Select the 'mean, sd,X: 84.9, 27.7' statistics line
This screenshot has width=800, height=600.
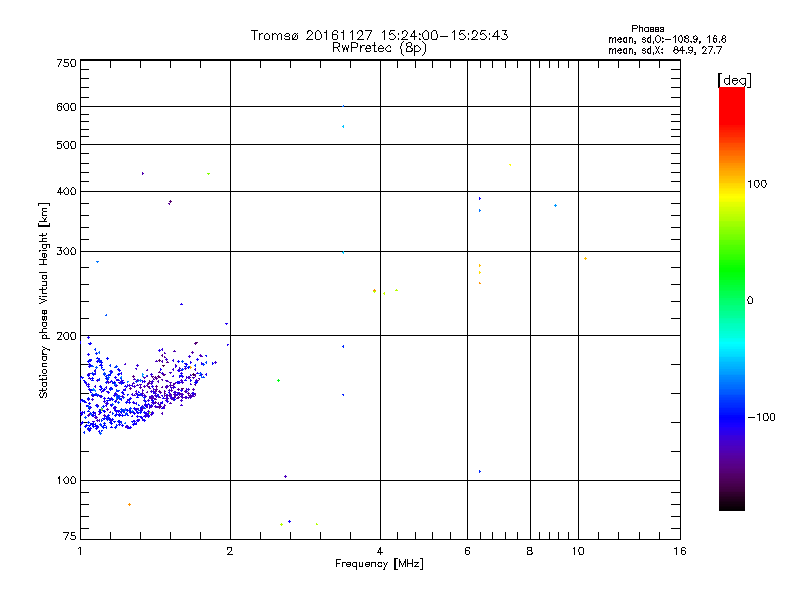click(x=665, y=50)
